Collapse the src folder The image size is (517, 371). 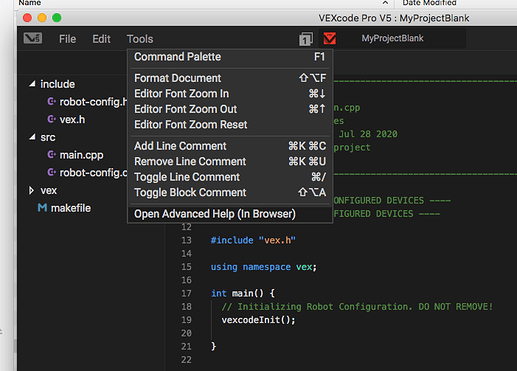(x=32, y=137)
